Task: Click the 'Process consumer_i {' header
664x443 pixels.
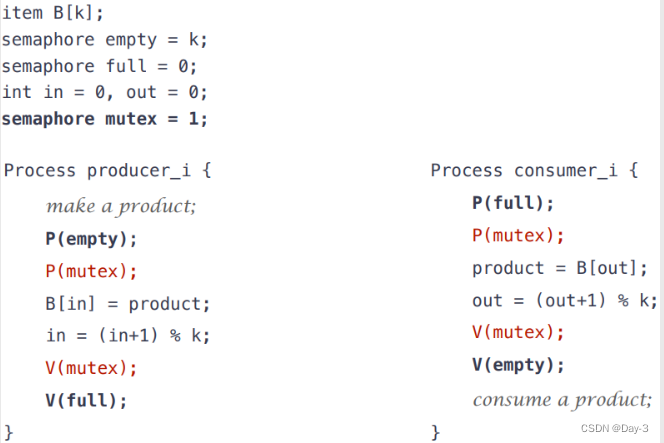Action: coord(534,169)
